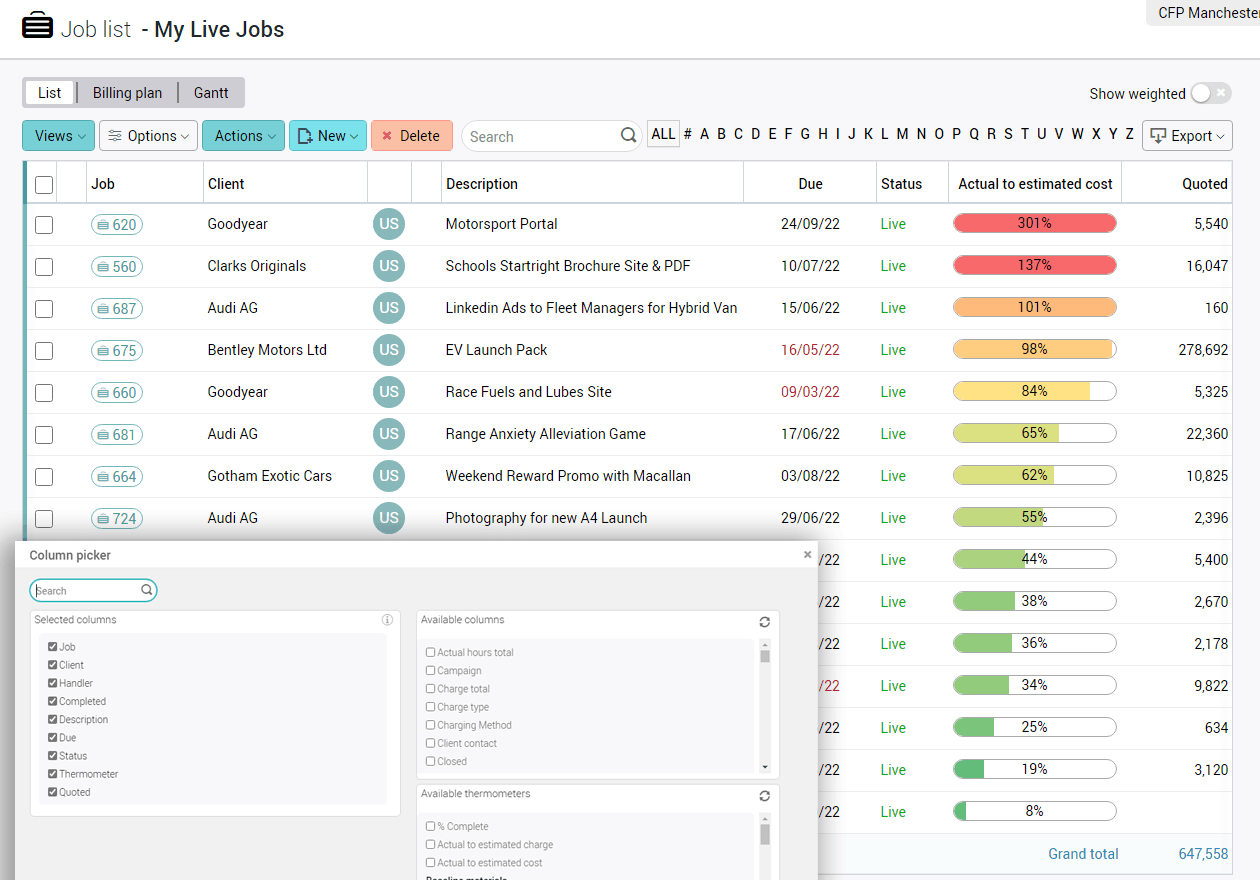Click the US avatar on Gotham Exotic Cars row

click(389, 476)
